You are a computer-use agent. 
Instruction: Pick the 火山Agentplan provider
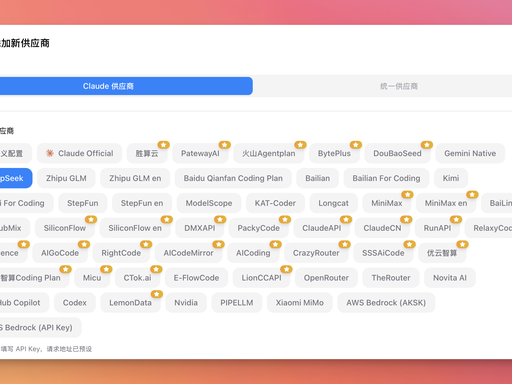pyautogui.click(x=269, y=153)
